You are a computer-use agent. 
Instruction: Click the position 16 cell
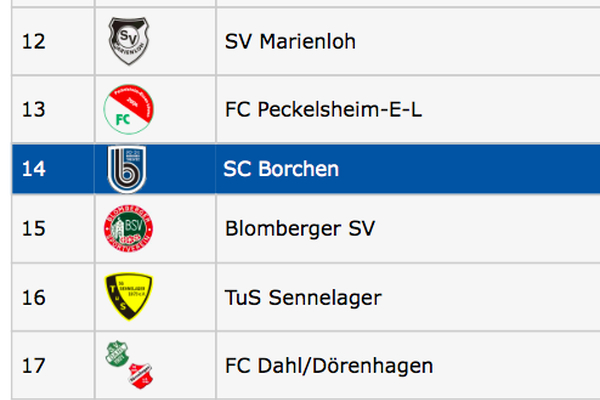point(33,297)
